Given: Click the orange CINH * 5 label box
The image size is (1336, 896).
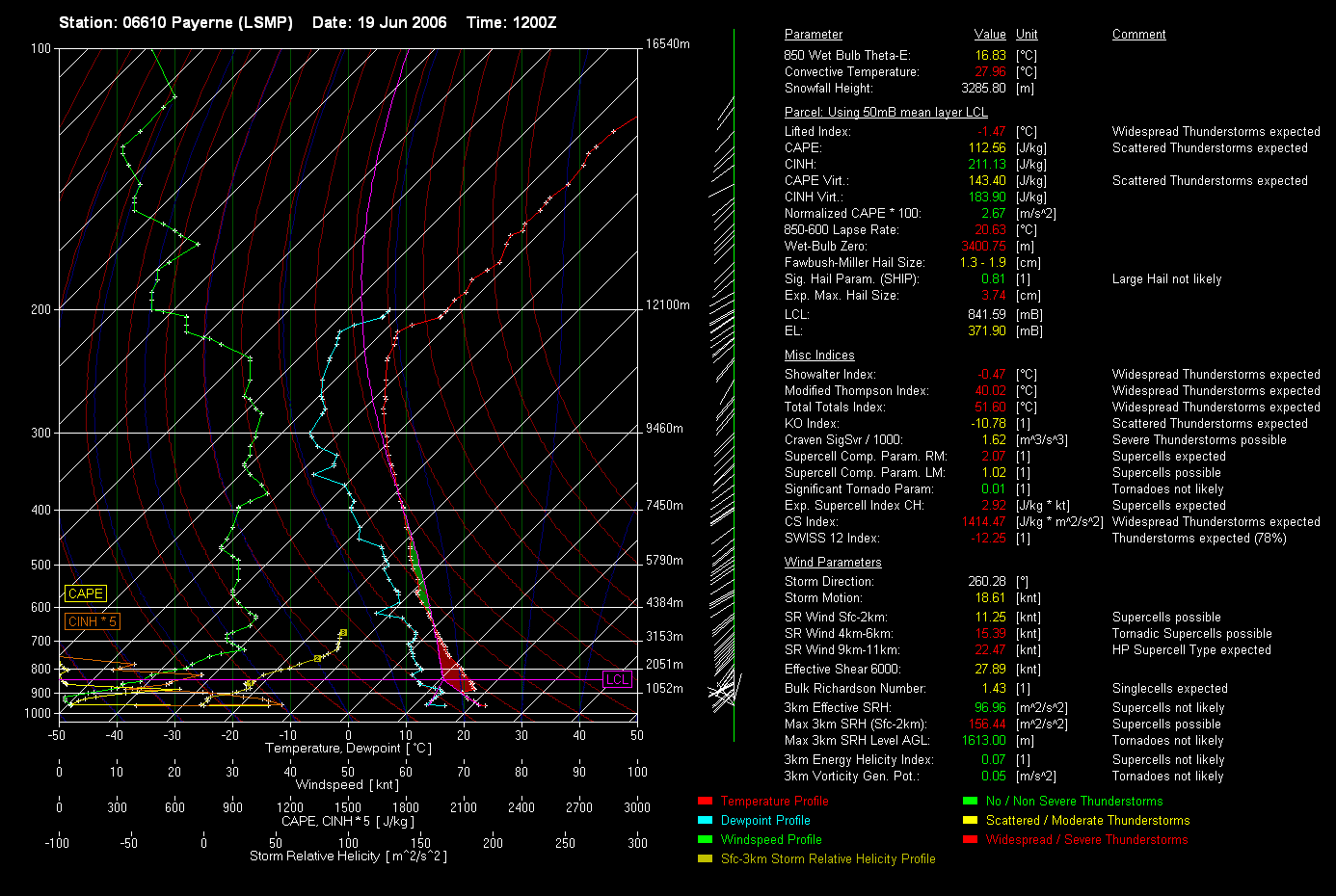Looking at the screenshot, I should point(92,621).
